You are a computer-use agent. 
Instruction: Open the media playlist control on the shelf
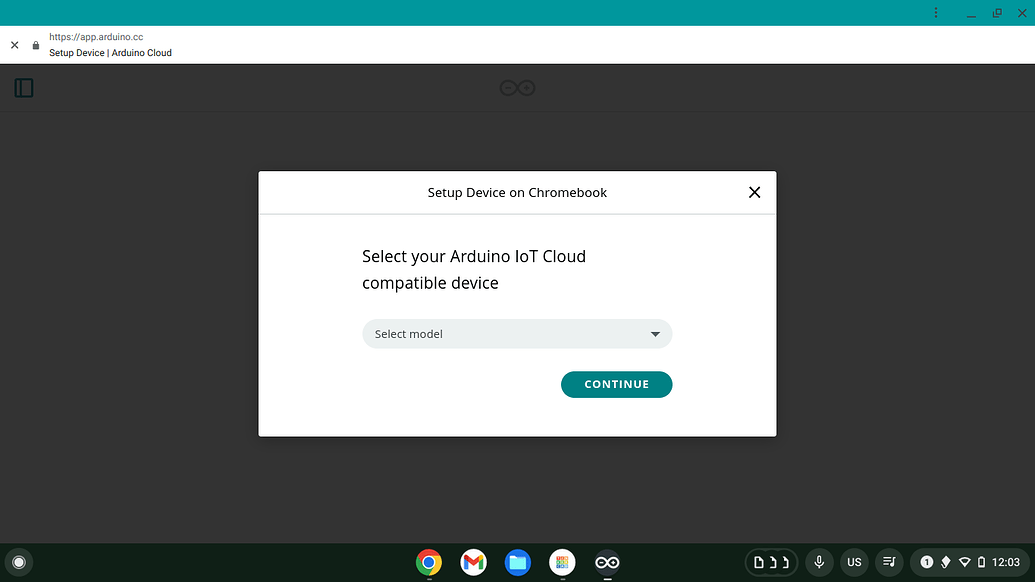point(889,562)
